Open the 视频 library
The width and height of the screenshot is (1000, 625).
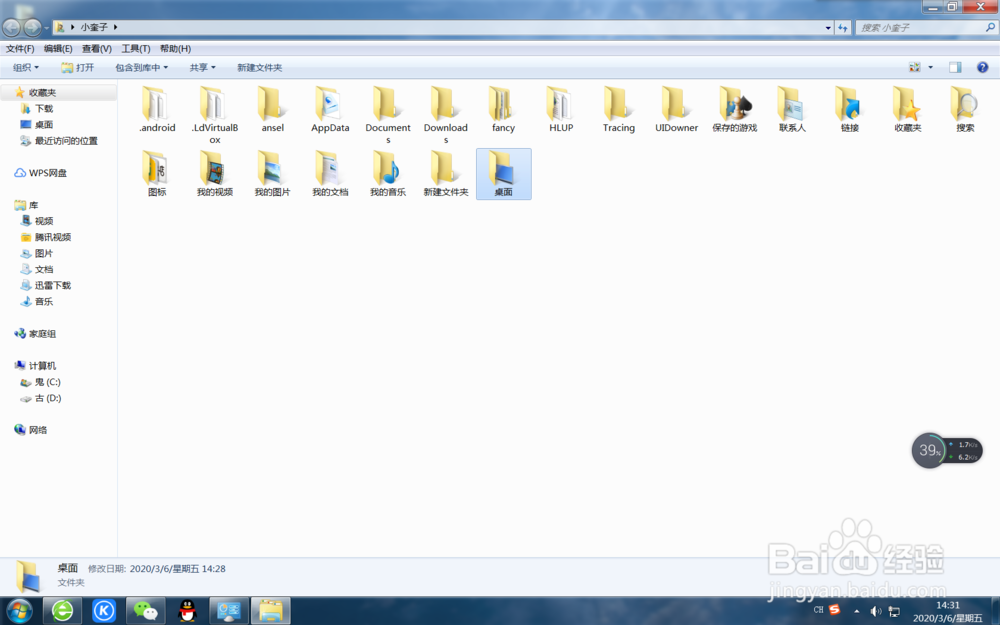pos(43,221)
